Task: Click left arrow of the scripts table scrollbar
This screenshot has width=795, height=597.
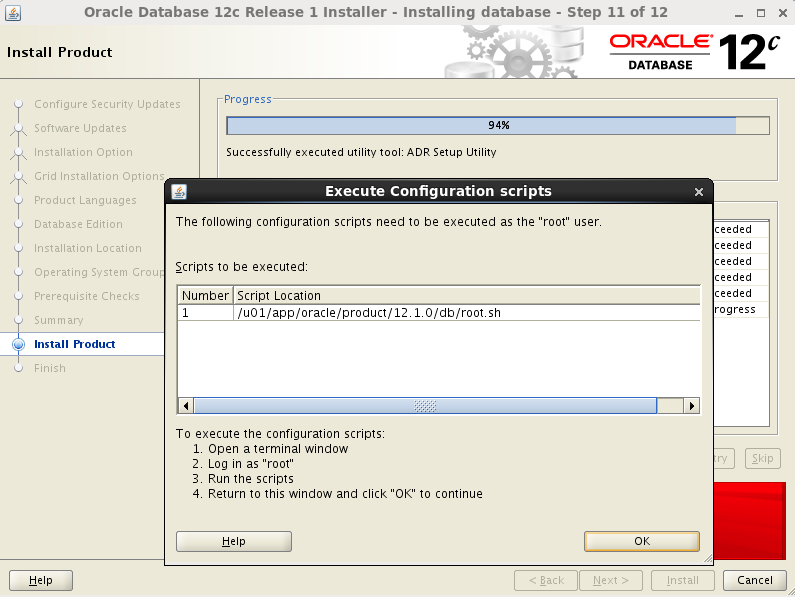Action: point(186,406)
